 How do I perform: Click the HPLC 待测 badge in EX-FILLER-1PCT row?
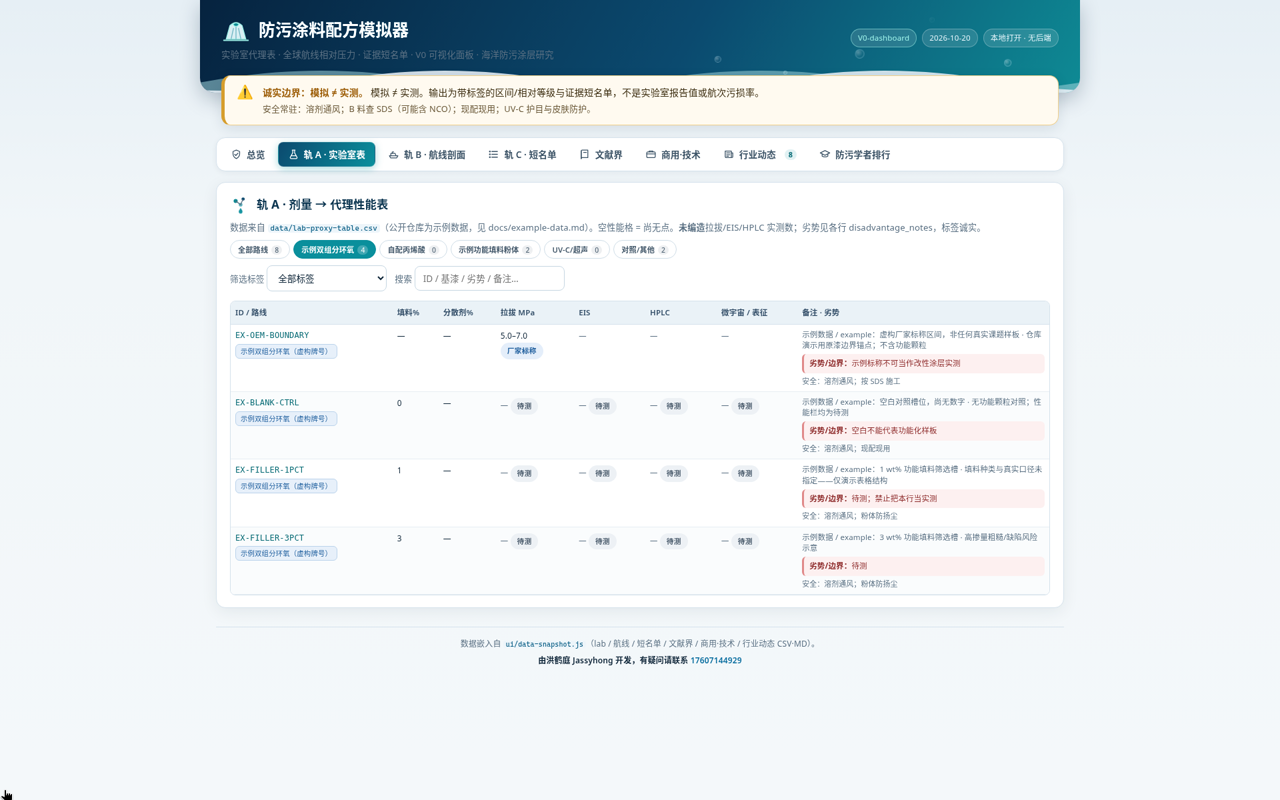pos(673,474)
